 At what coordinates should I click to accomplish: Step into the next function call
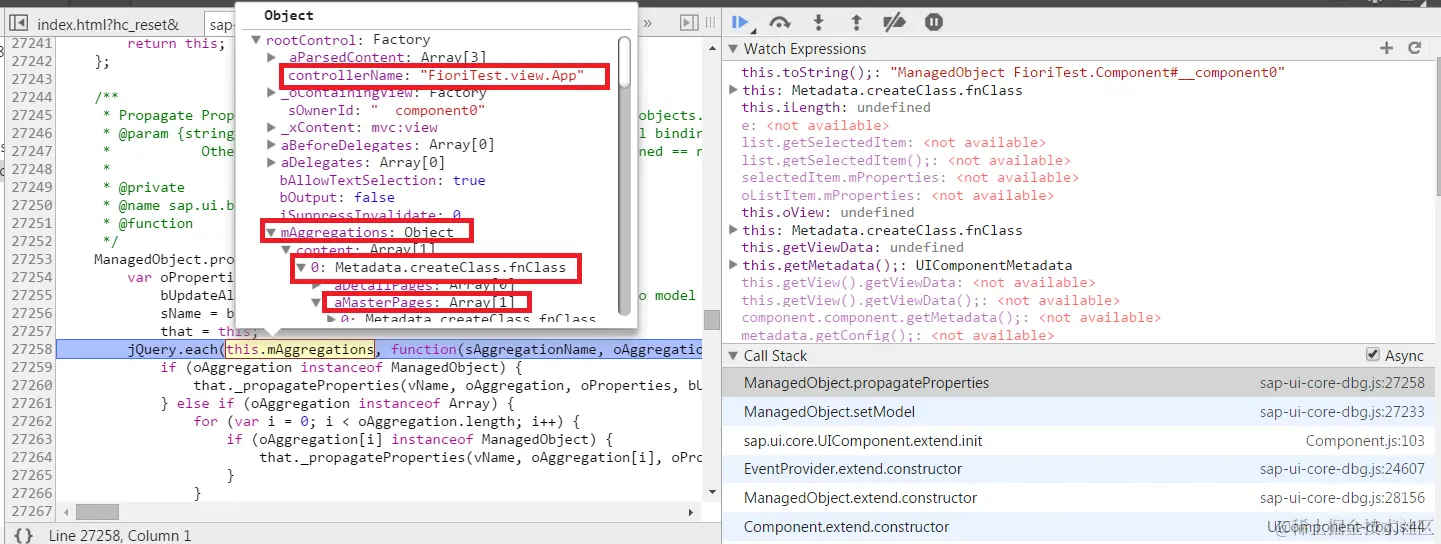pos(818,22)
